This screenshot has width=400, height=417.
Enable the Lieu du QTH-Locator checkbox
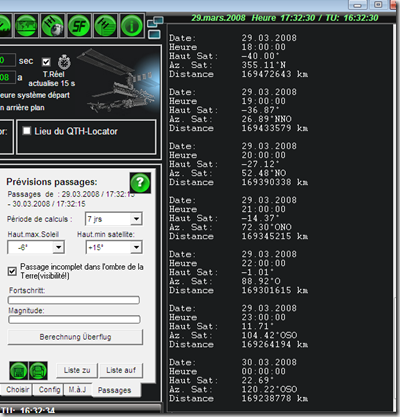[27, 131]
